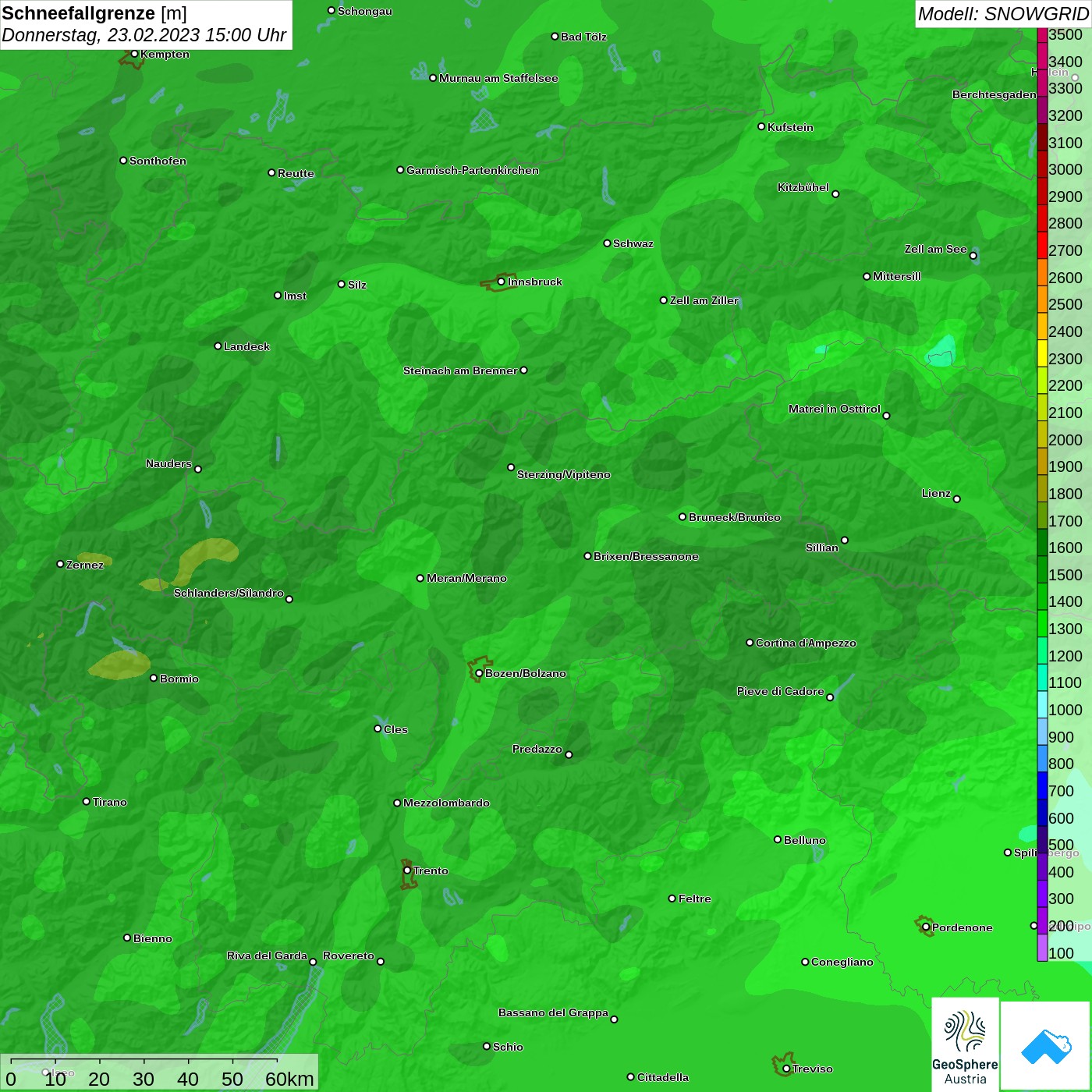
Task: Click the Zell am See location dot
Action: click(x=973, y=256)
